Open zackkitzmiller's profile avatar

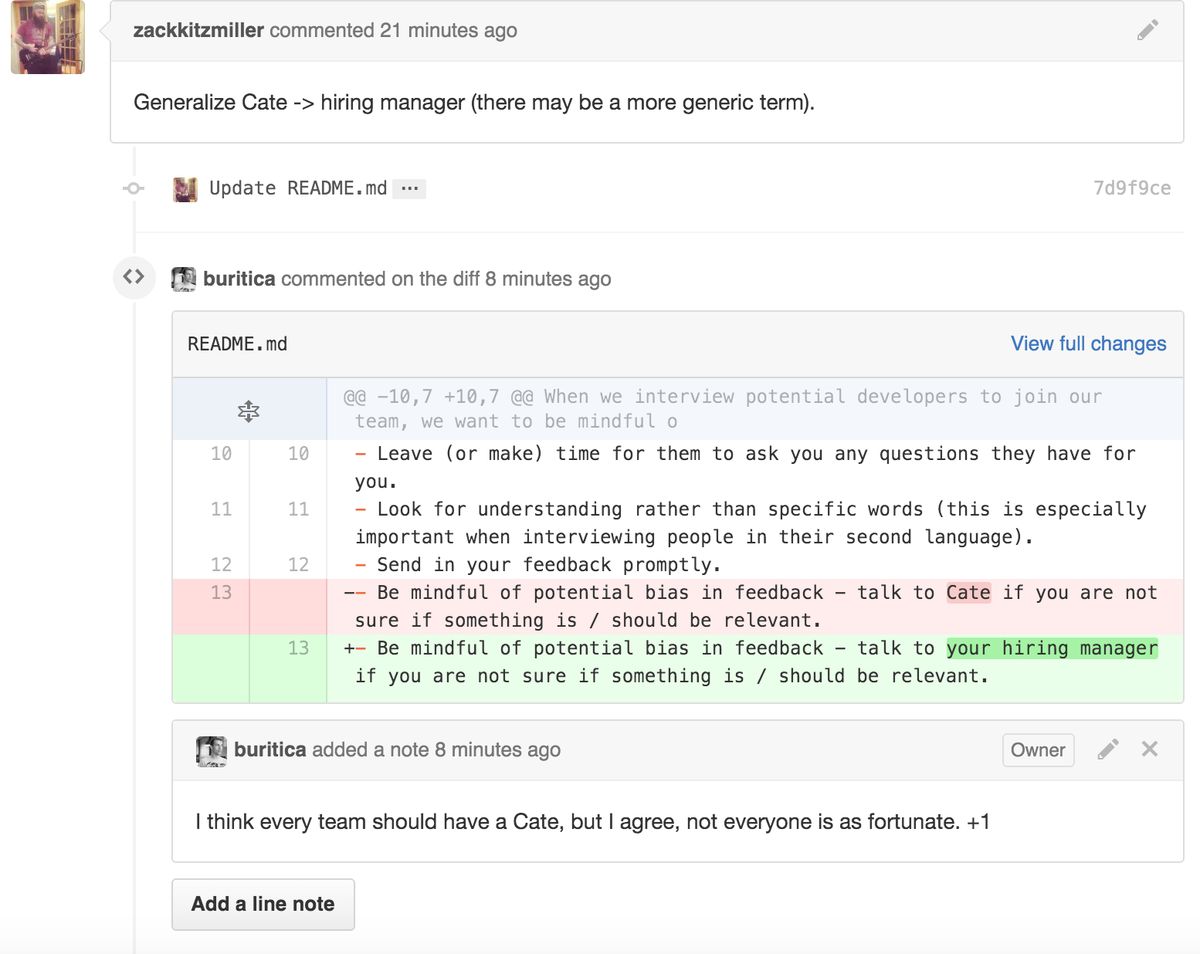[47, 37]
